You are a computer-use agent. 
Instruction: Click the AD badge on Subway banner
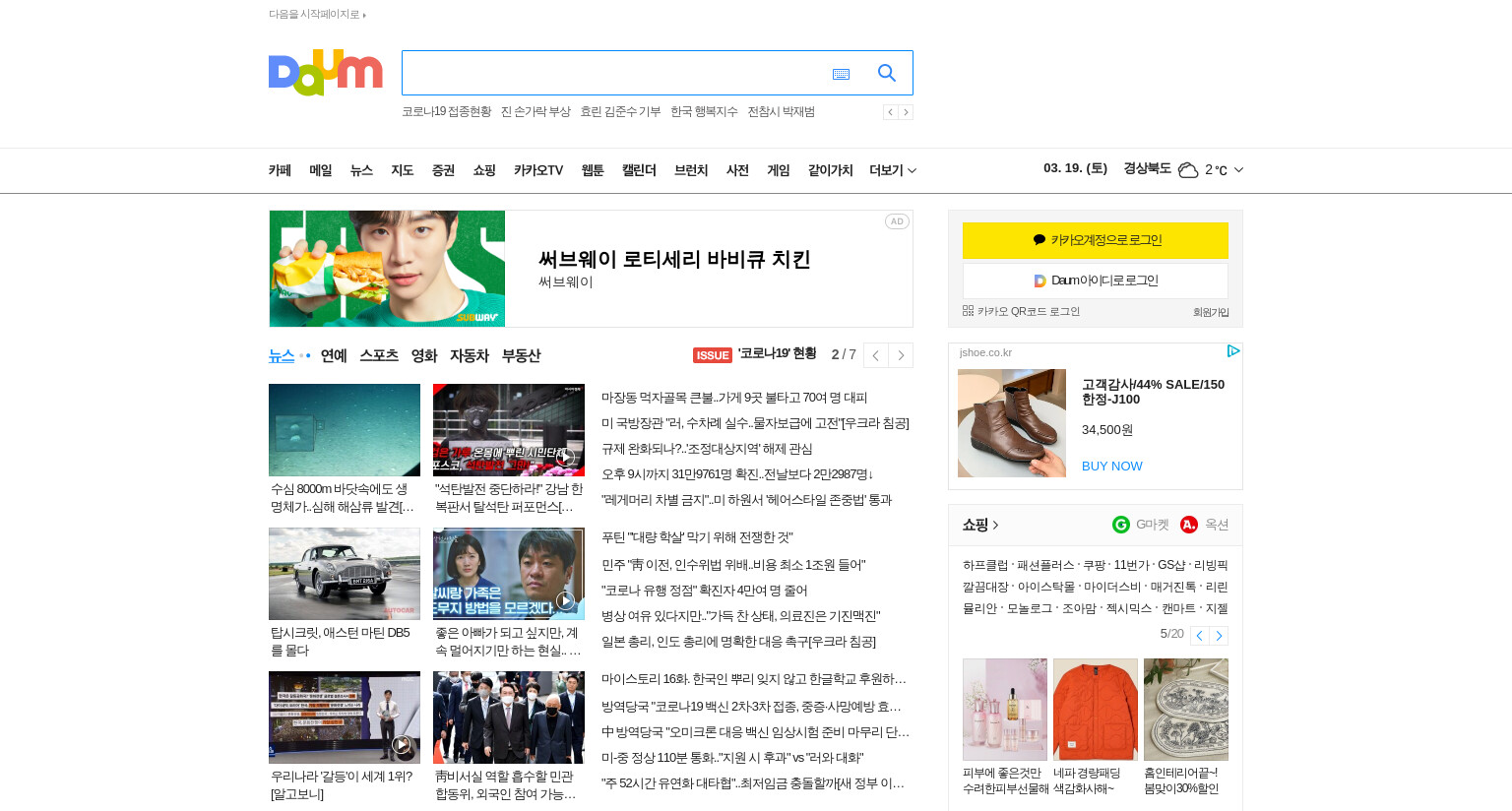coord(897,221)
